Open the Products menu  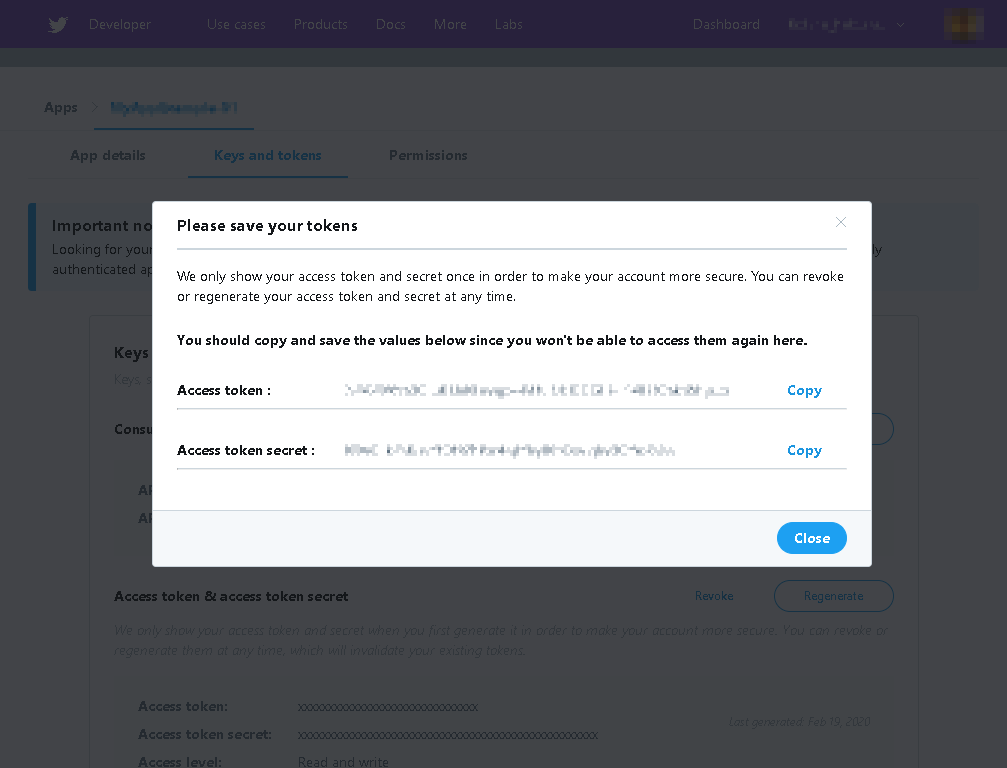point(320,24)
